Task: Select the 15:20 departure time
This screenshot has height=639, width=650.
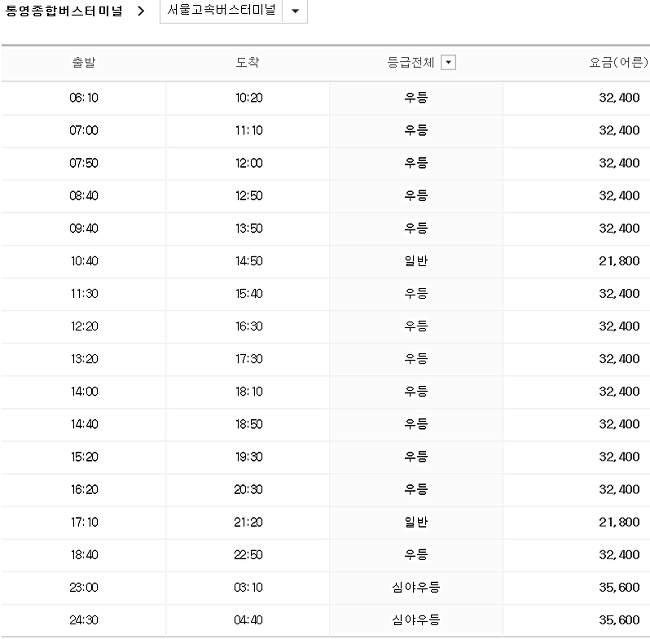Action: [x=84, y=457]
